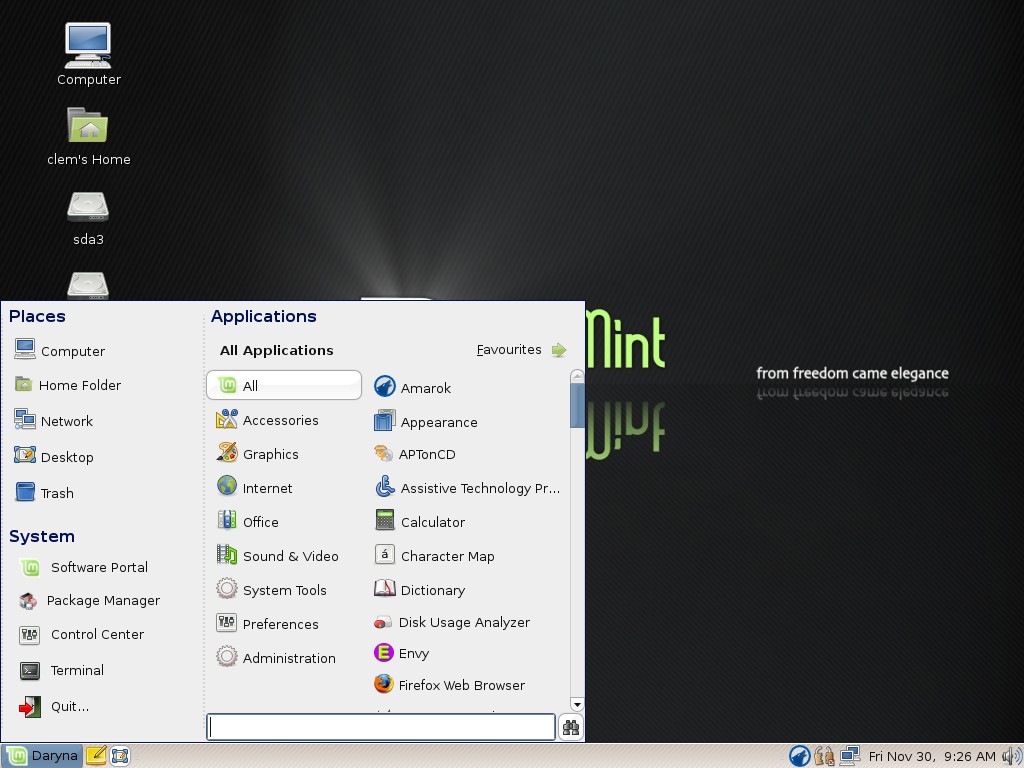1024x768 pixels.
Task: Click the volume speaker icon in the tray
Action: (1012, 756)
